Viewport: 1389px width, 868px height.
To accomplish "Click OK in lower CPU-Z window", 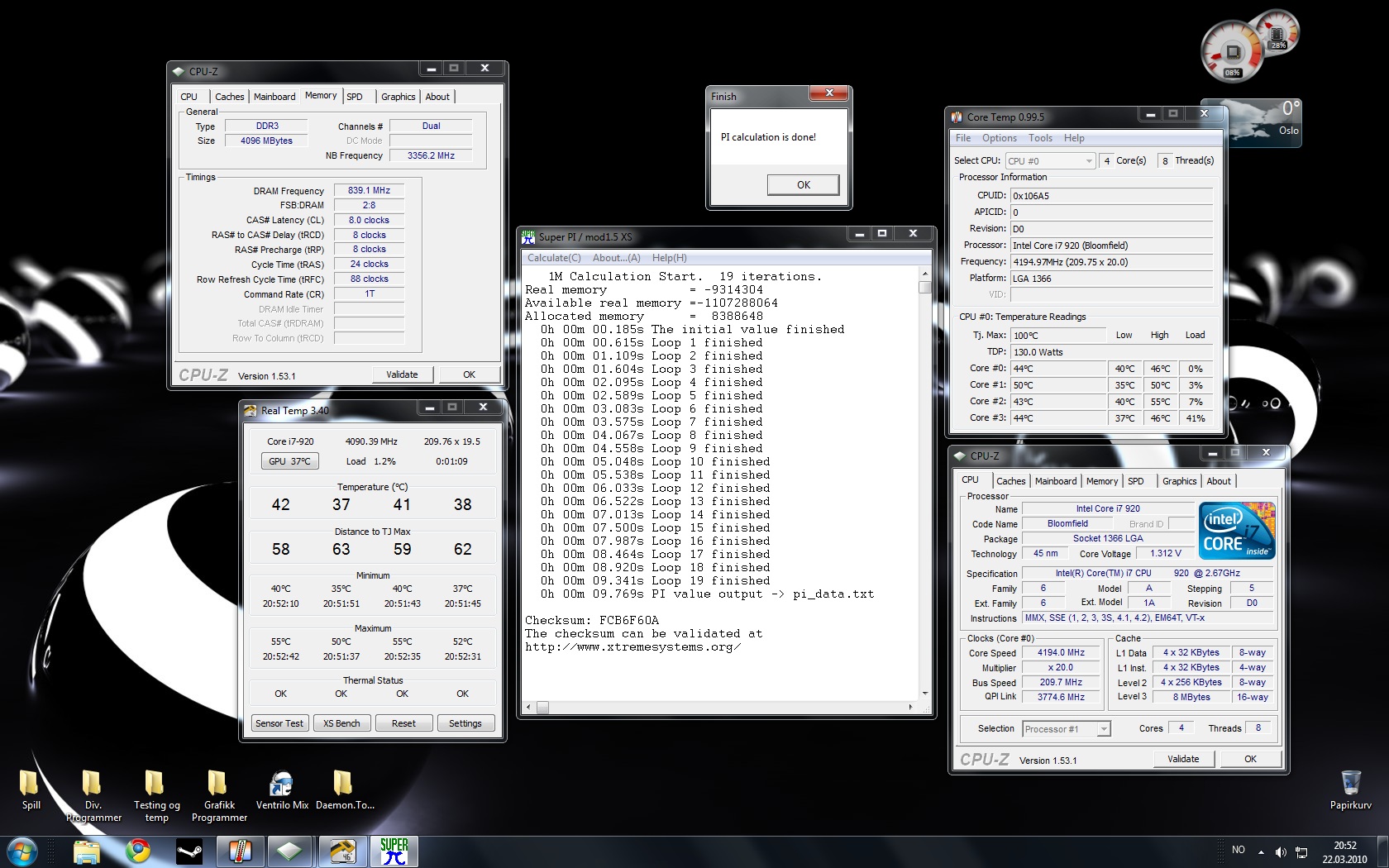I will click(x=1250, y=759).
